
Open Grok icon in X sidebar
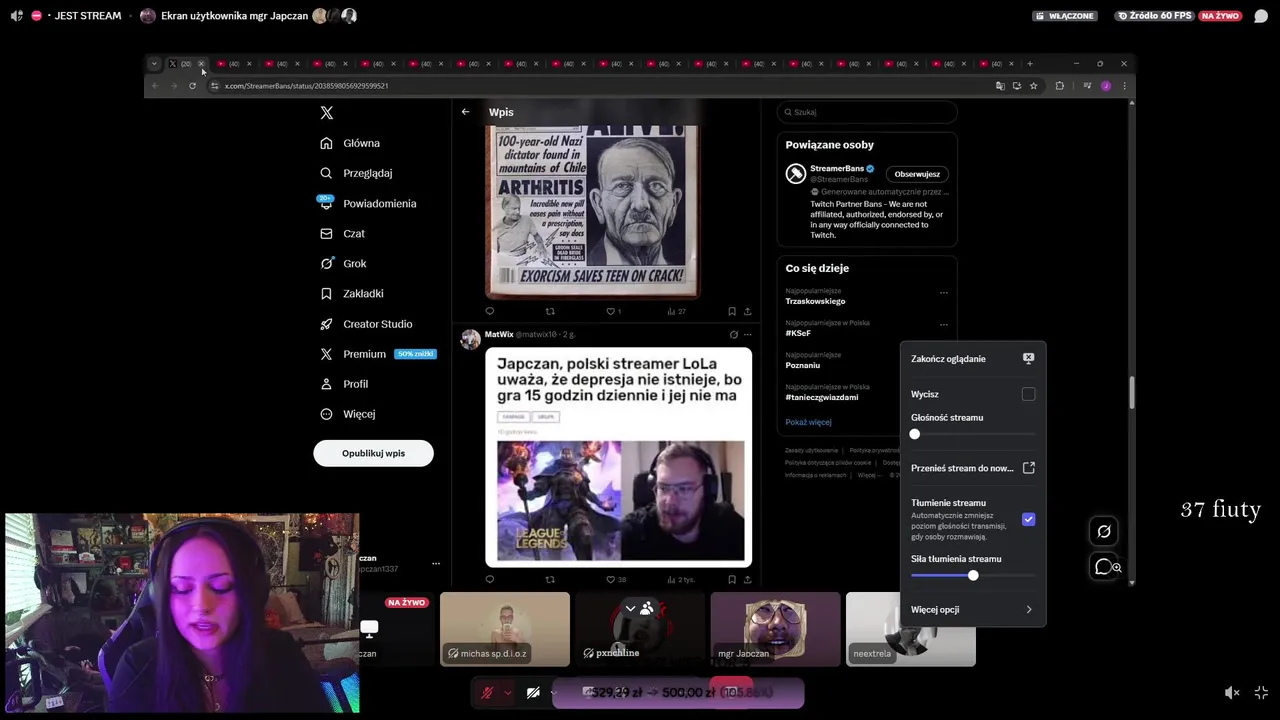[x=326, y=263]
